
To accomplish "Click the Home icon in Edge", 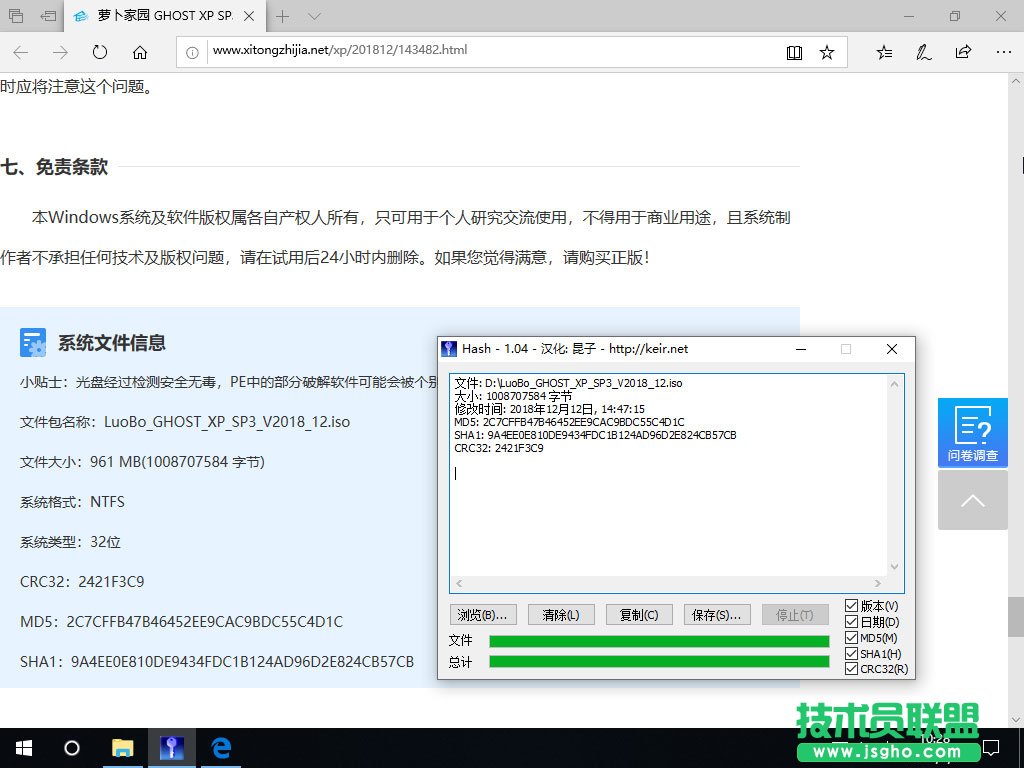I will [140, 52].
